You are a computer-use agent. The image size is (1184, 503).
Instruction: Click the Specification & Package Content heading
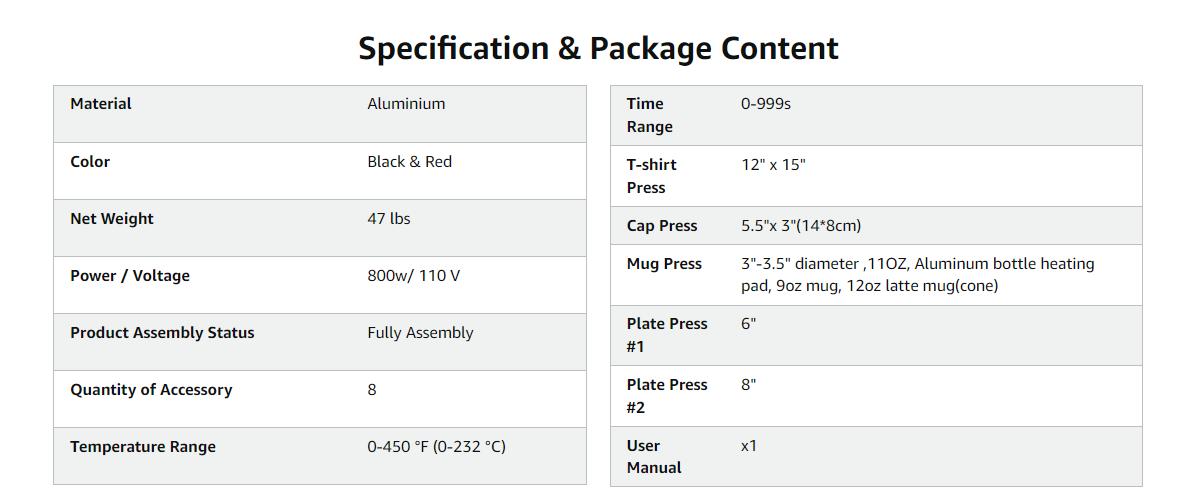click(x=598, y=48)
